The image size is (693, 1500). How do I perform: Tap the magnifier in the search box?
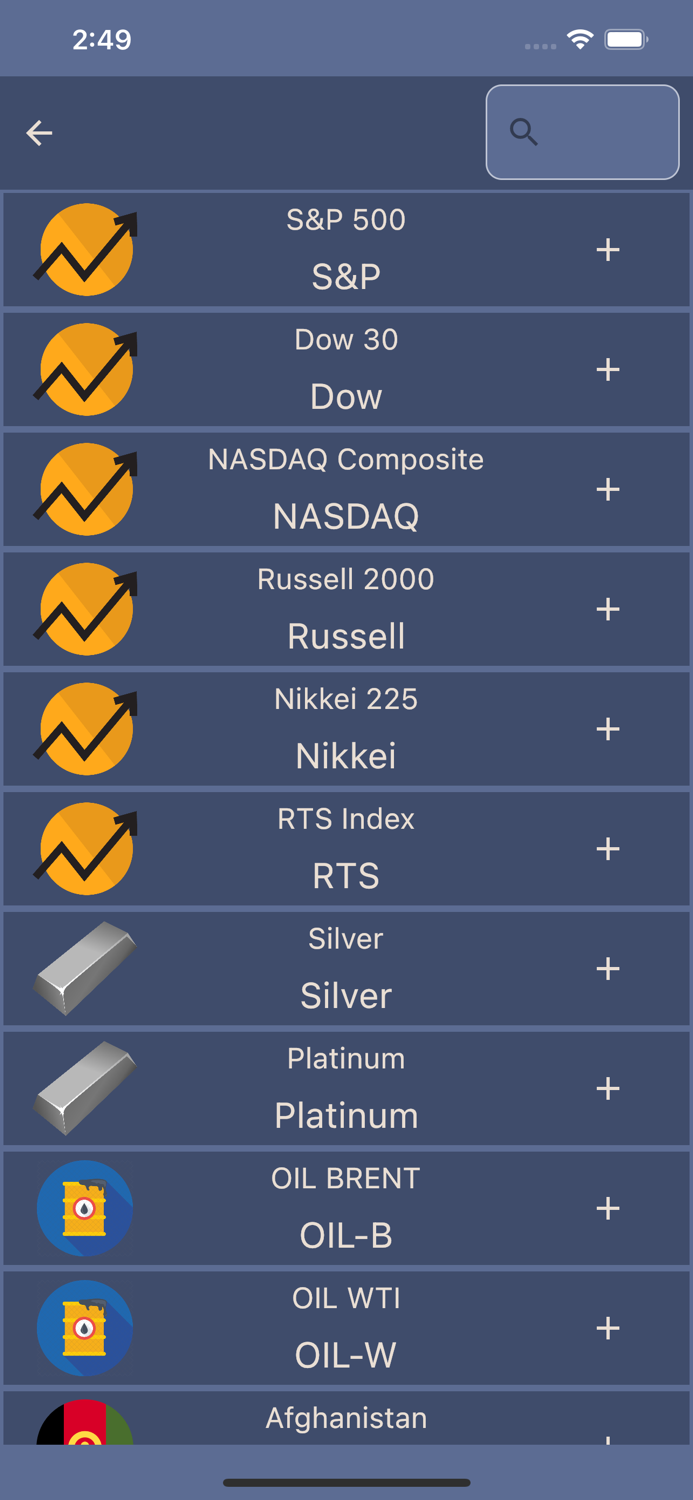[x=524, y=132]
